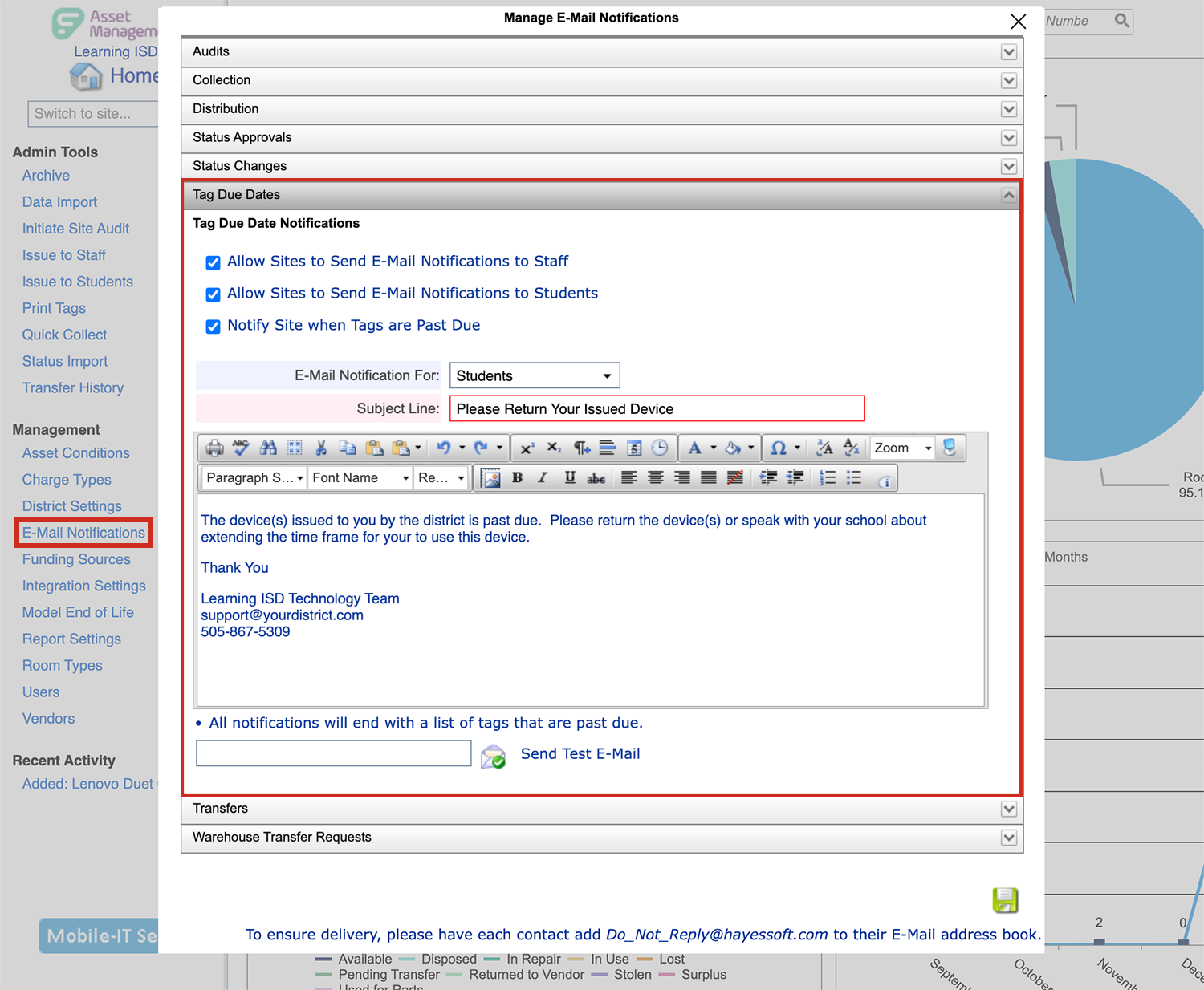The height and width of the screenshot is (990, 1204).
Task: Click the Undo arrow icon
Action: pyautogui.click(x=443, y=448)
